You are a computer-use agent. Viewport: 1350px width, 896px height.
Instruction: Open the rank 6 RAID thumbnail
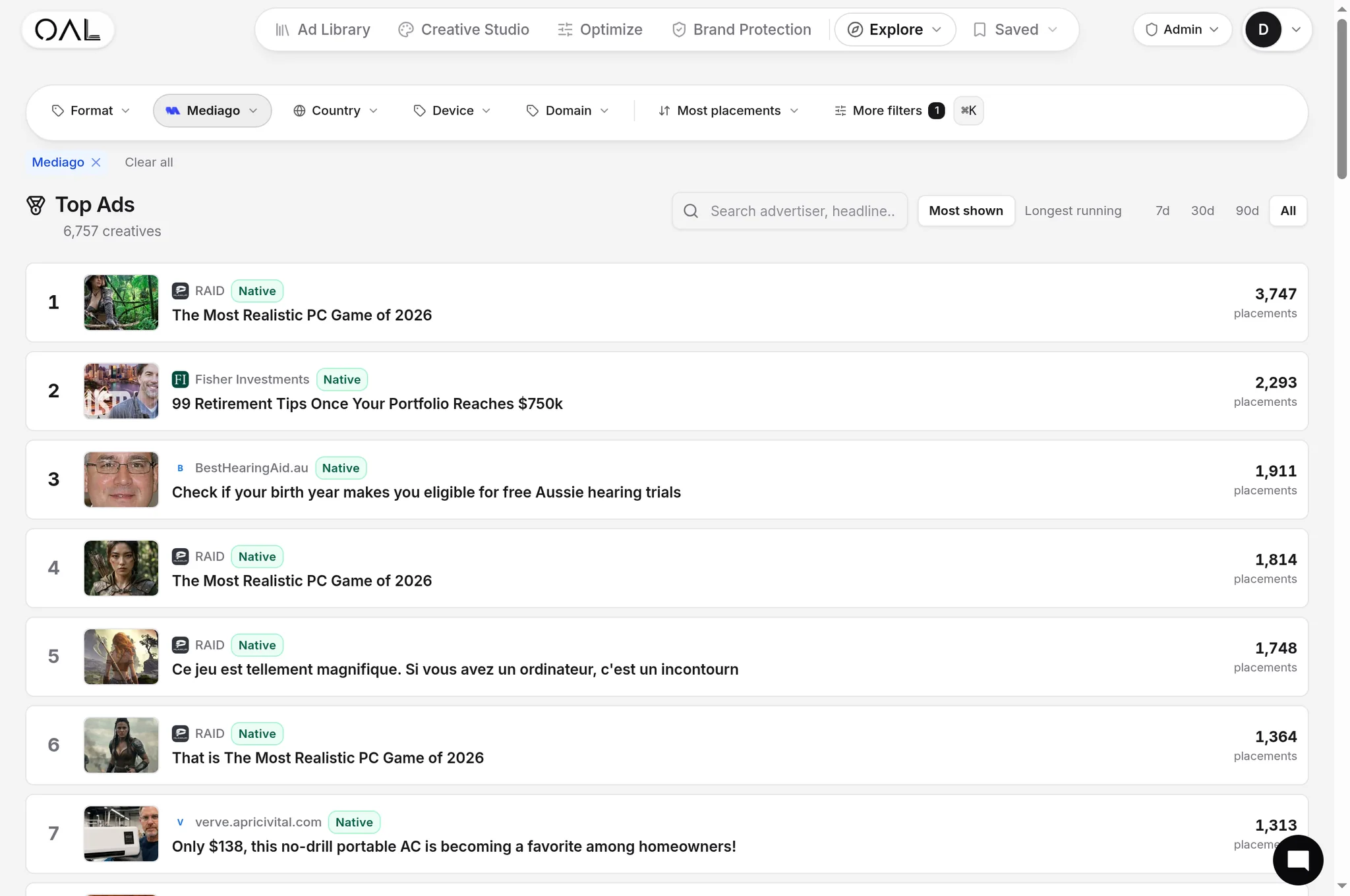point(121,745)
